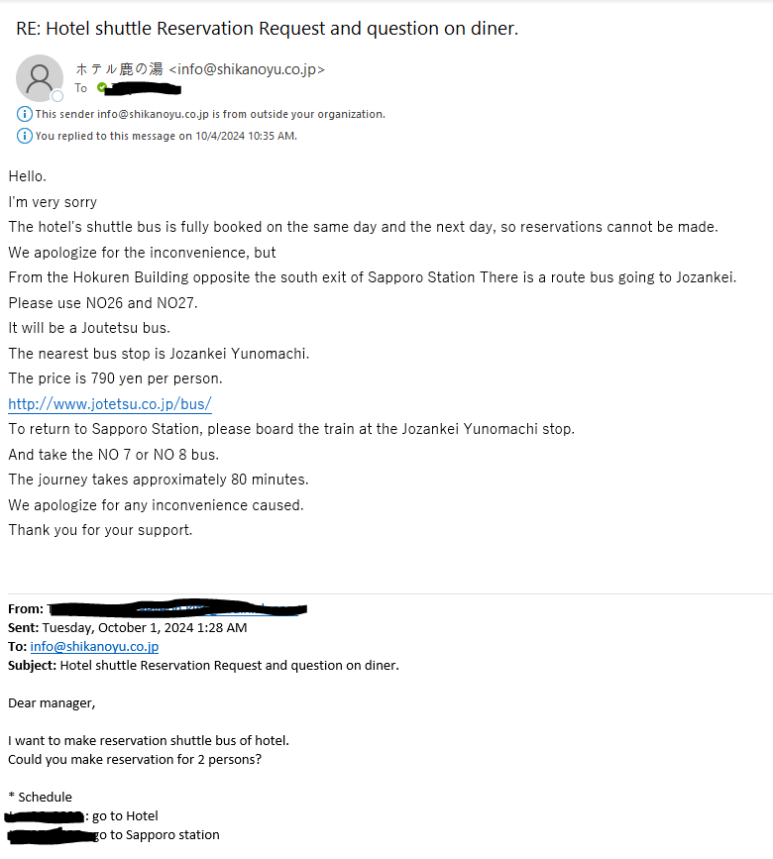Click the "go to Sapporo station" schedule entry
This screenshot has height=859, width=773.
(157, 835)
